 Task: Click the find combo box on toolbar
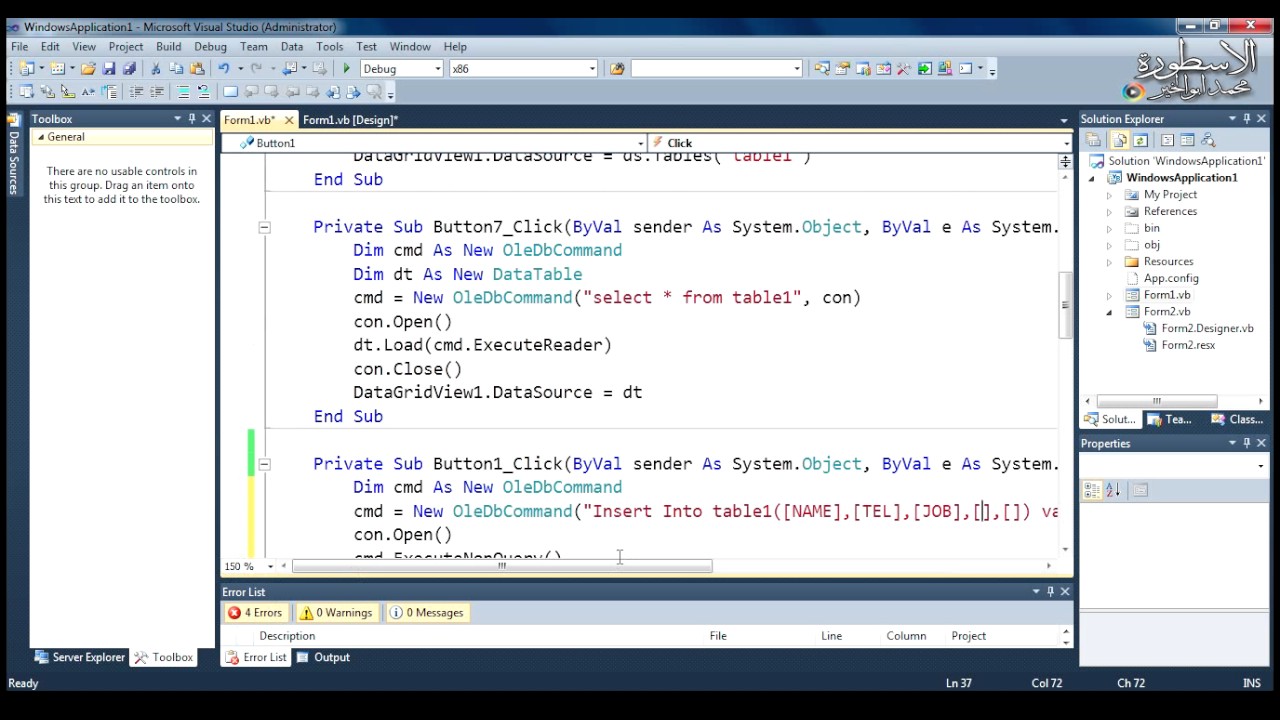click(716, 69)
